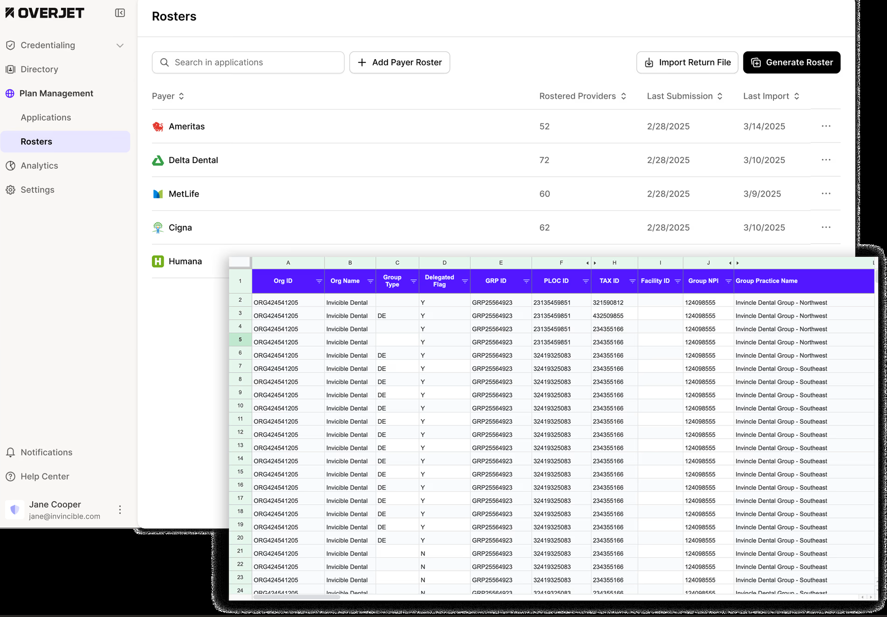Open Credentialing in the sidebar
The width and height of the screenshot is (887, 617).
(x=48, y=45)
